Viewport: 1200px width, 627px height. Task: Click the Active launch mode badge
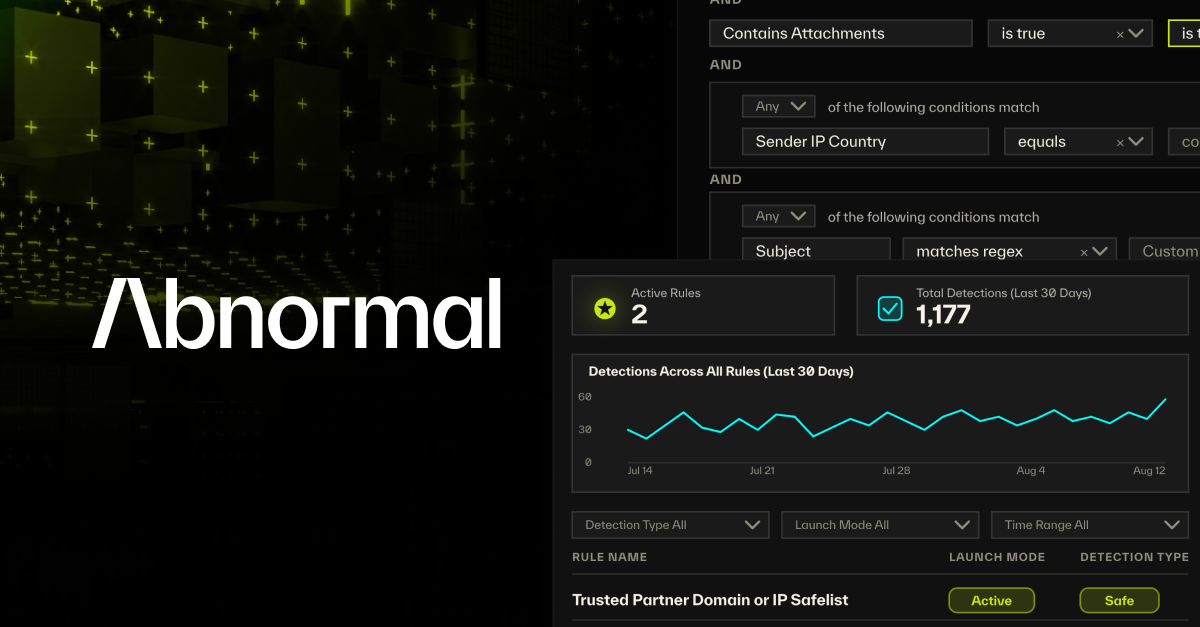click(991, 600)
